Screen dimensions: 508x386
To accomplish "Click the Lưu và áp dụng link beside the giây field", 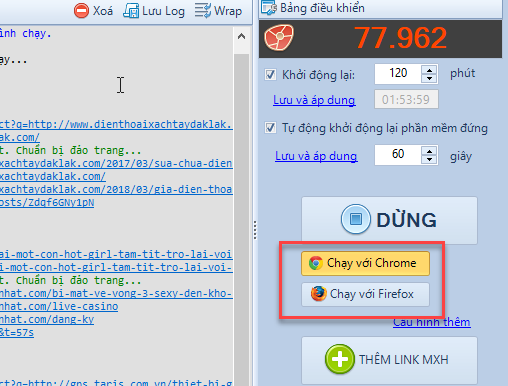I will coord(316,156).
